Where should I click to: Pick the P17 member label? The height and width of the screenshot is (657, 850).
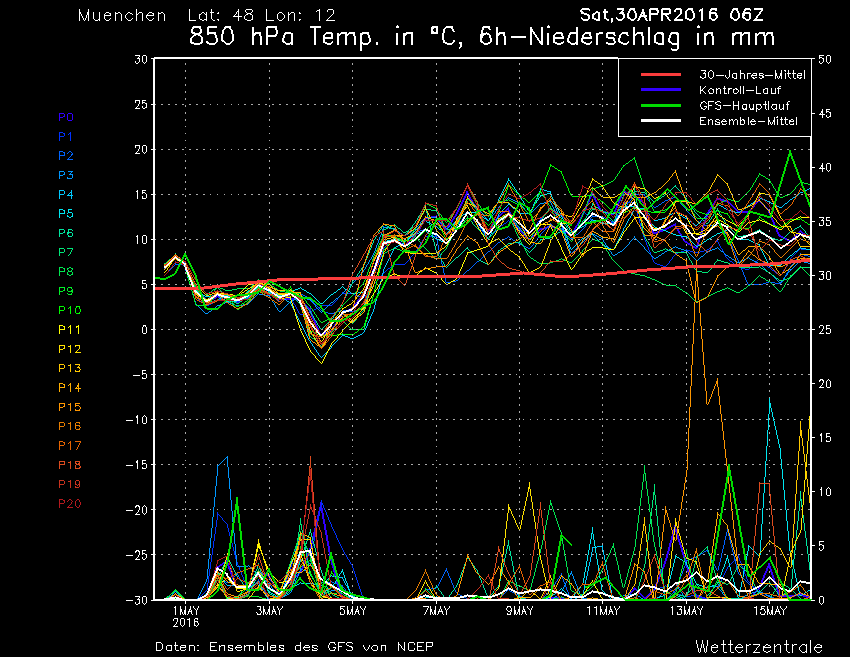coord(70,446)
